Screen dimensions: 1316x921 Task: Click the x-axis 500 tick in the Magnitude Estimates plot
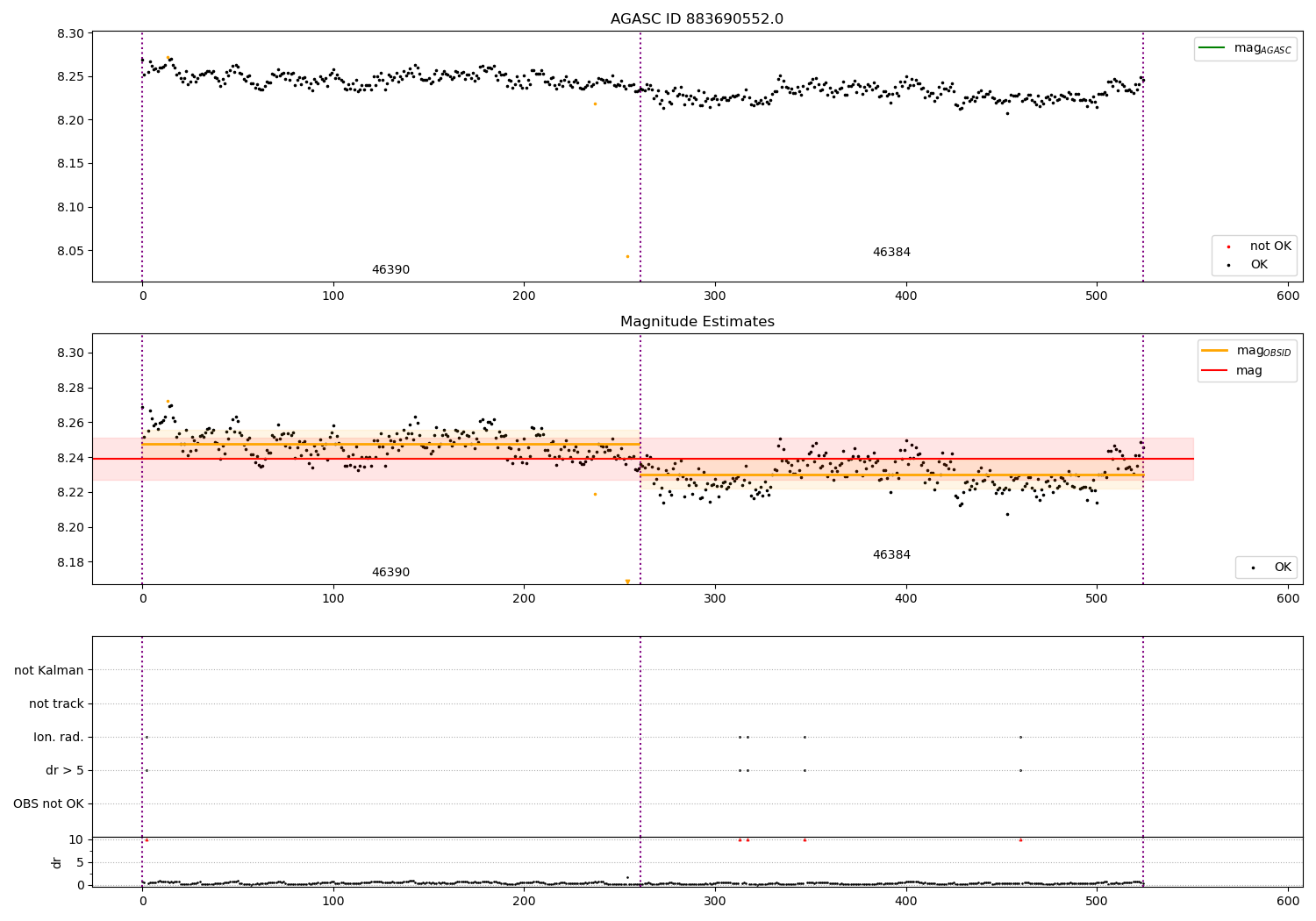[1097, 599]
